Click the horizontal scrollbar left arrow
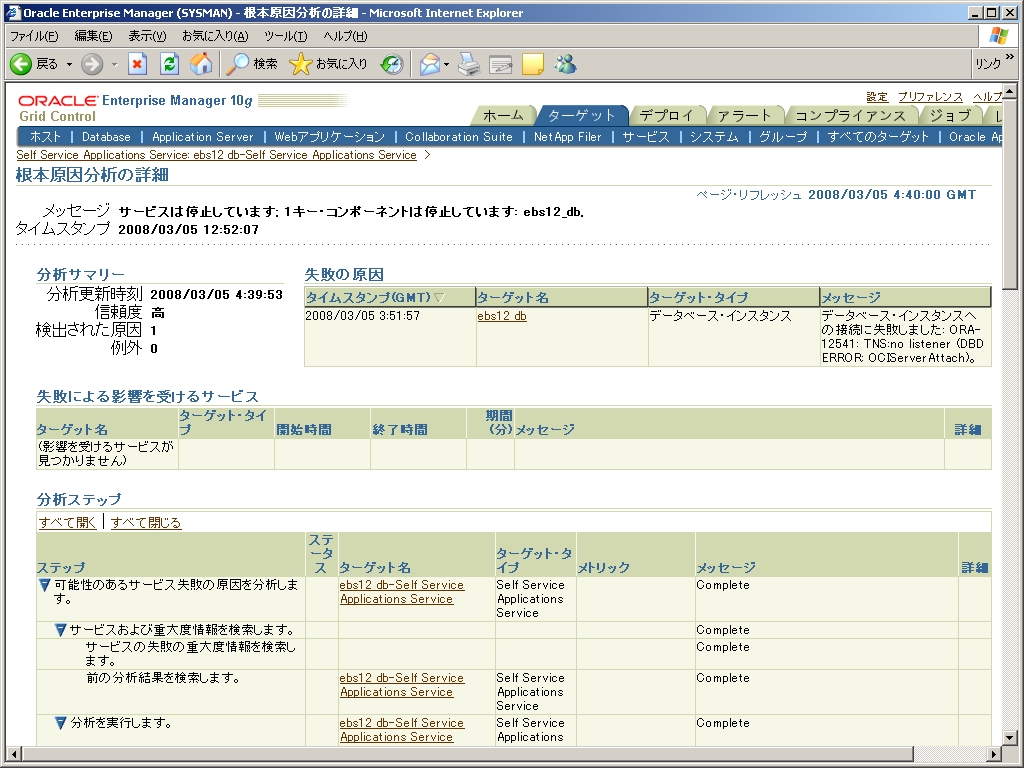This screenshot has height=768, width=1024. tap(12, 752)
